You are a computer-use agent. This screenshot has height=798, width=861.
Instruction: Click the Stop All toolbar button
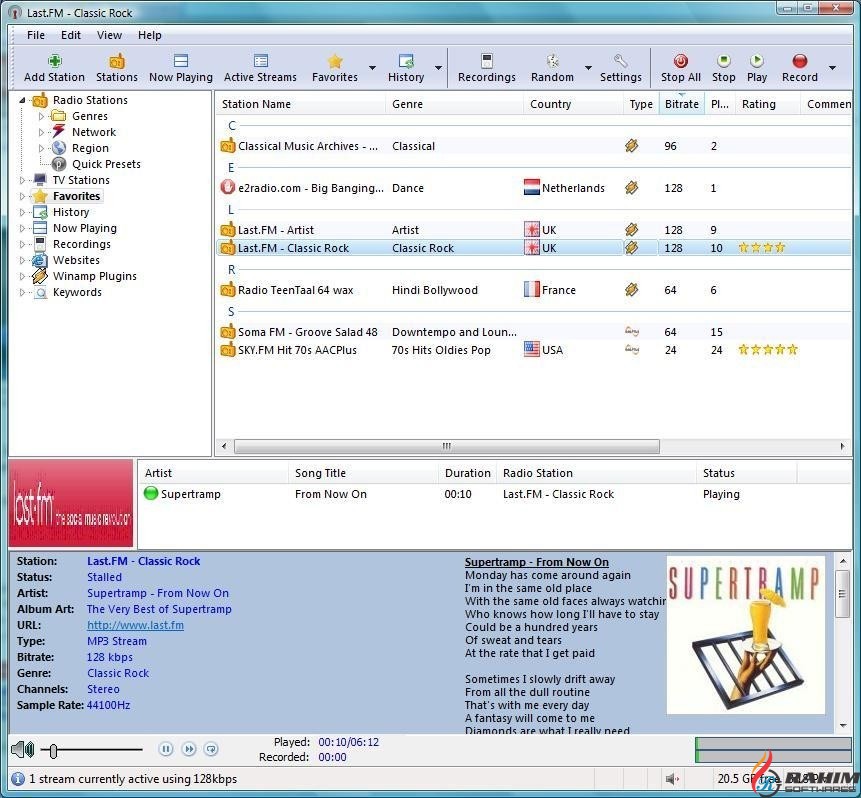[680, 68]
